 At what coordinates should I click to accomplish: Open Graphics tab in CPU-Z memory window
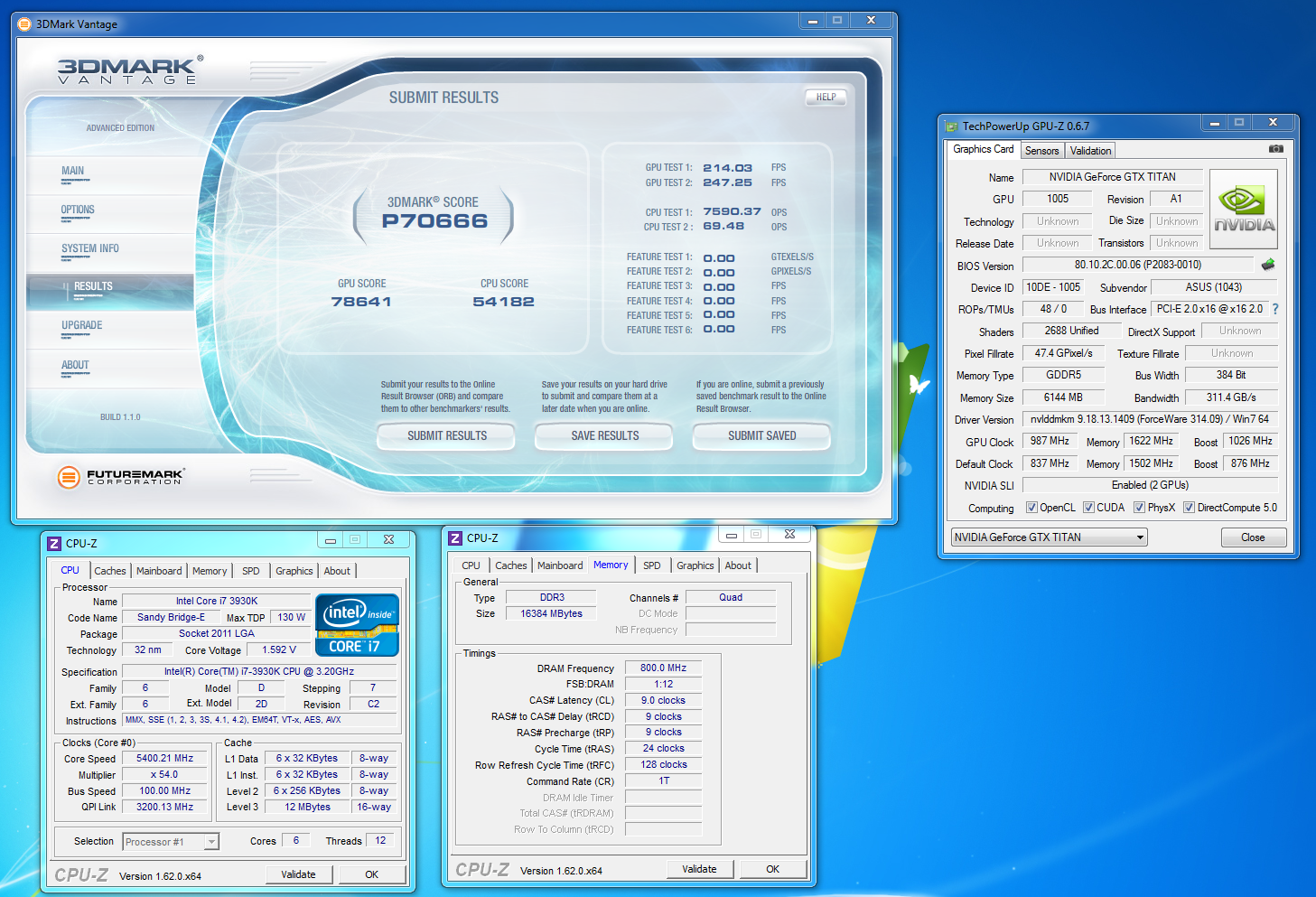point(695,565)
